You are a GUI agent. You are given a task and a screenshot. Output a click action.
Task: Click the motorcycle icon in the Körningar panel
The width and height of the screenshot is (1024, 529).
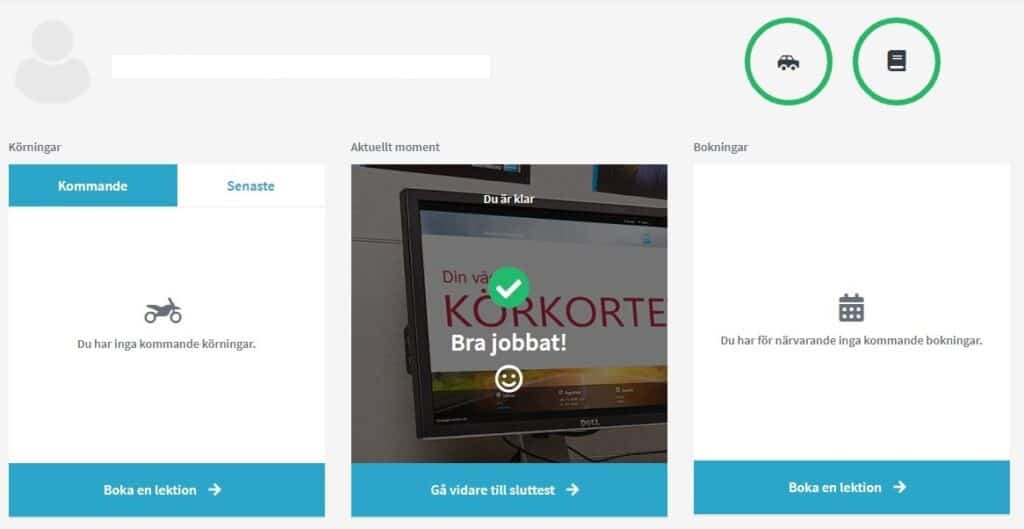pos(163,311)
